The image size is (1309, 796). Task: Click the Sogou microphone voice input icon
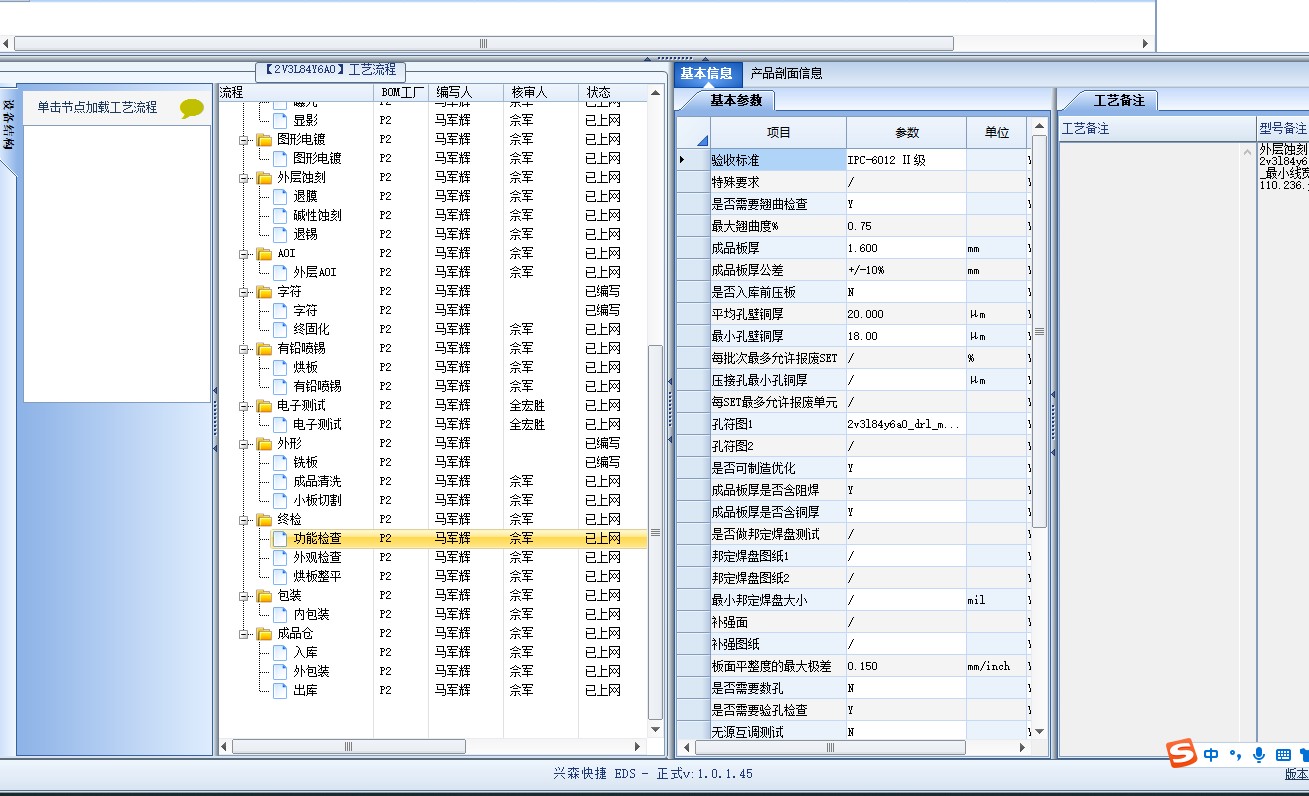pos(1259,755)
